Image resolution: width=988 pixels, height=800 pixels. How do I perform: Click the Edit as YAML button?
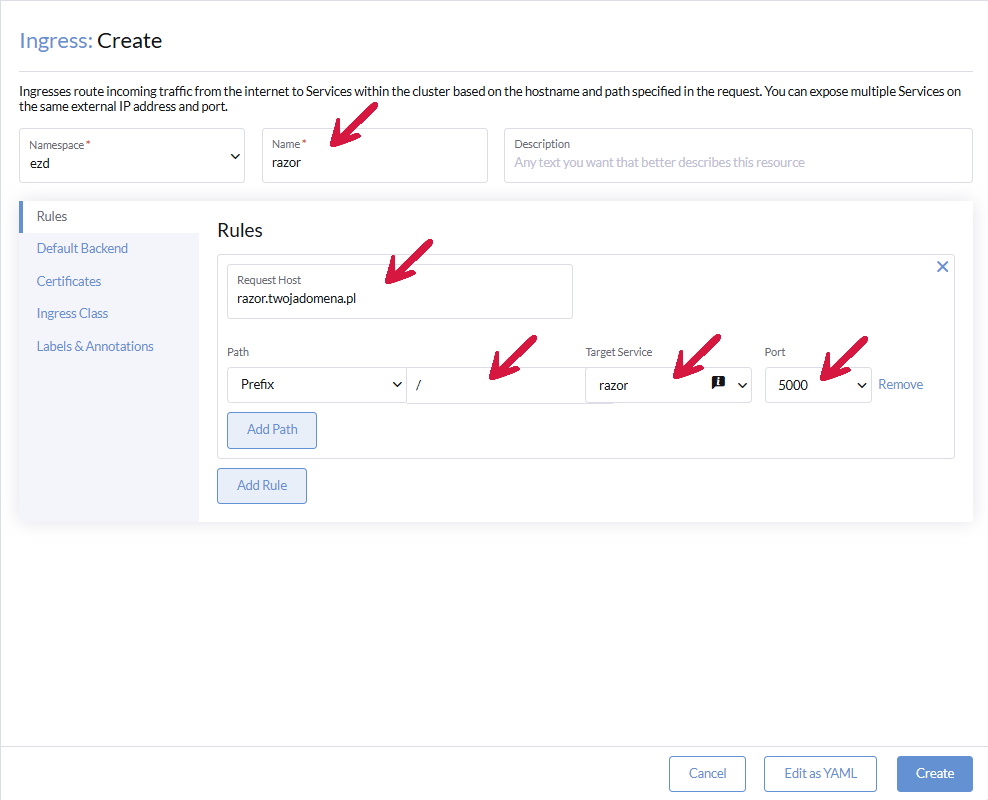pos(821,773)
